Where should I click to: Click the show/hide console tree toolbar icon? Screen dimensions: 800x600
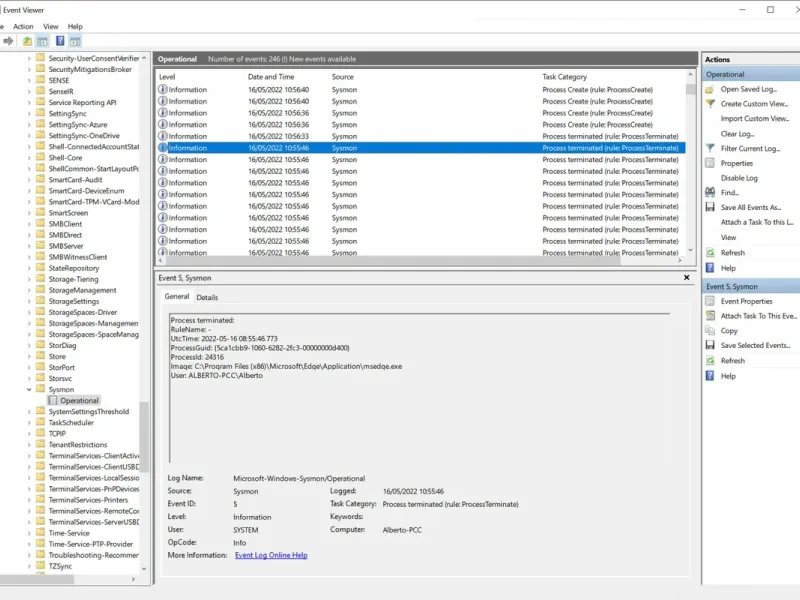click(x=42, y=41)
